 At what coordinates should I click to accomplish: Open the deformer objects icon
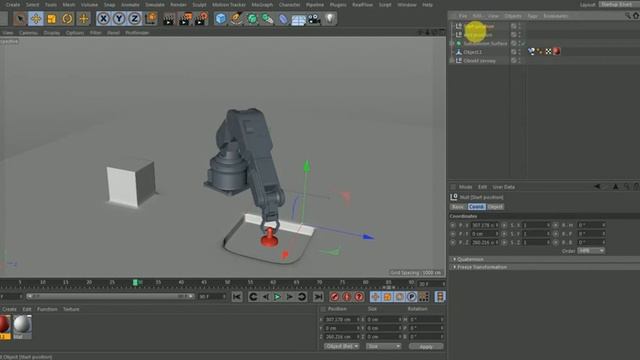click(283, 19)
